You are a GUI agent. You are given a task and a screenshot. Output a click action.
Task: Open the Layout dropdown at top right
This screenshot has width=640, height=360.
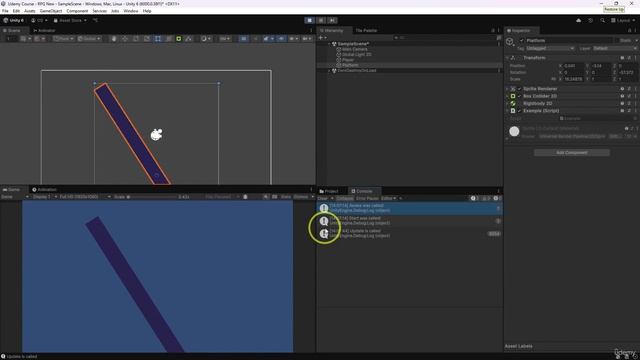coord(623,20)
